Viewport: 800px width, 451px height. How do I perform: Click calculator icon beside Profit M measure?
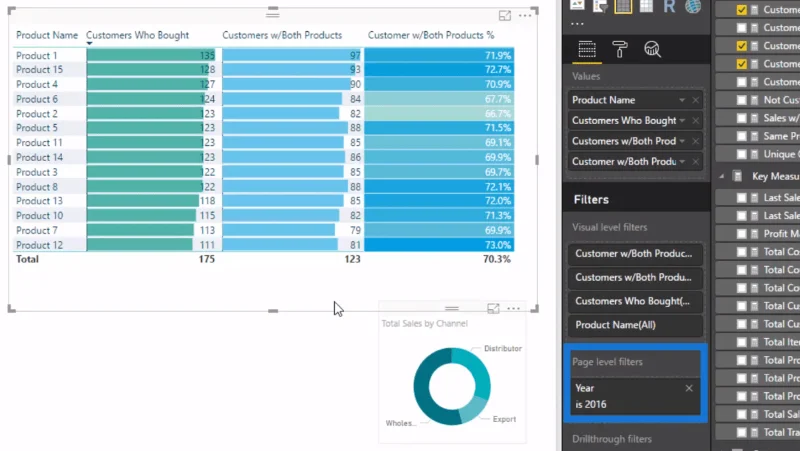click(x=755, y=234)
